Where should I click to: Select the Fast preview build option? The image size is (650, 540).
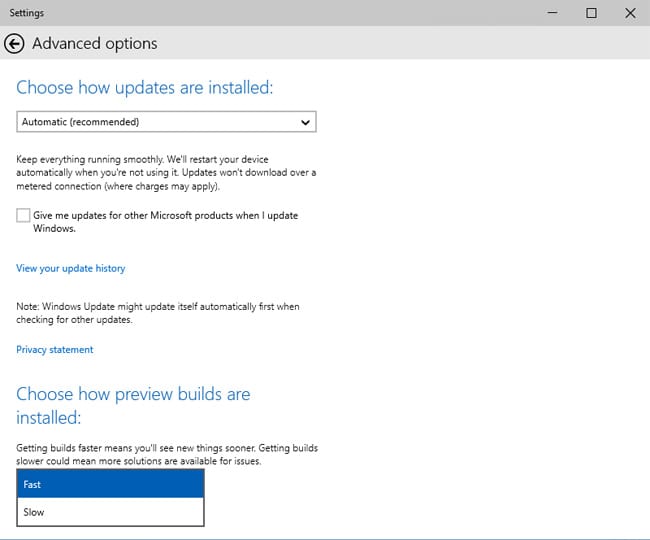click(110, 484)
